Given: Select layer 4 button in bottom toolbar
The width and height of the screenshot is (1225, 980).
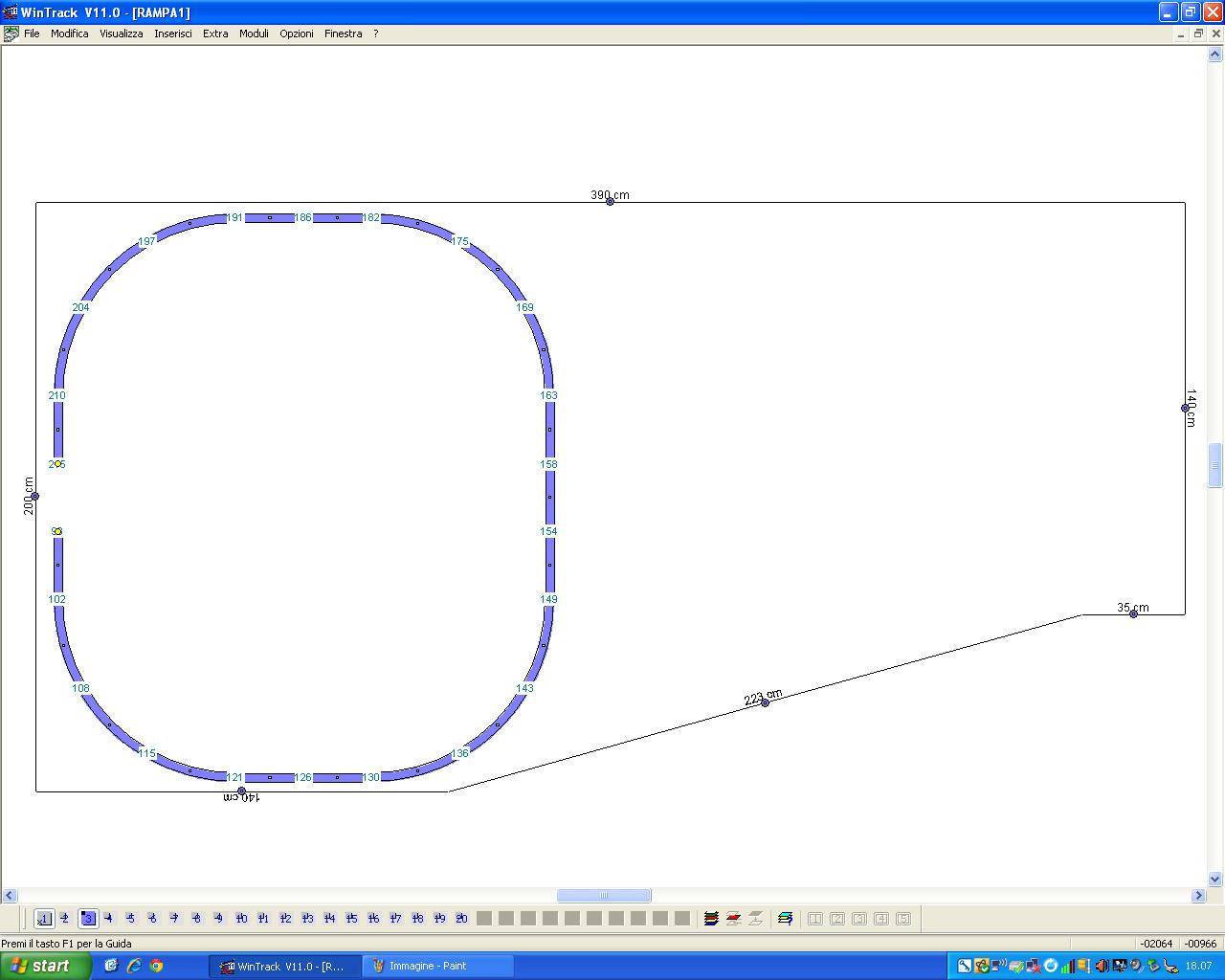Looking at the screenshot, I should point(109,919).
